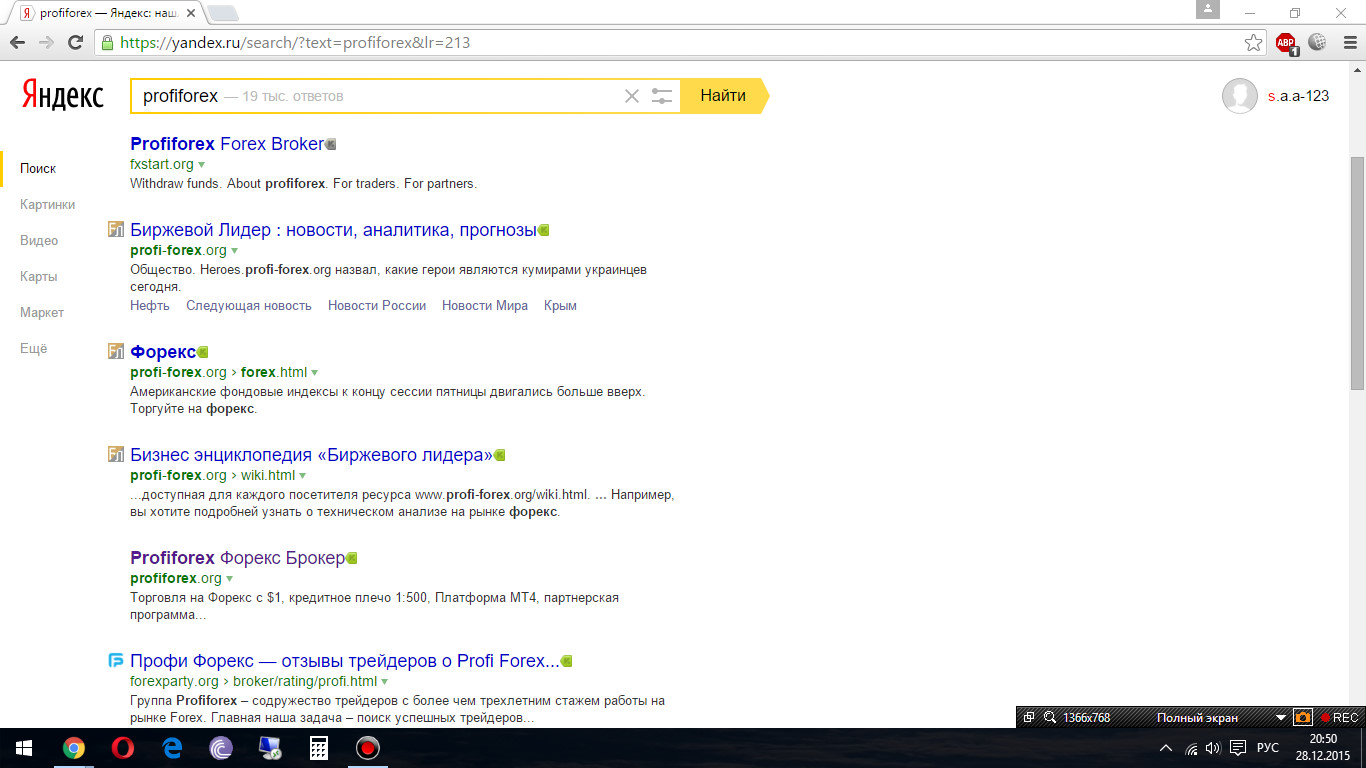This screenshot has height=768, width=1366.
Task: Switch input language via РУС indicator
Action: pyautogui.click(x=1268, y=748)
